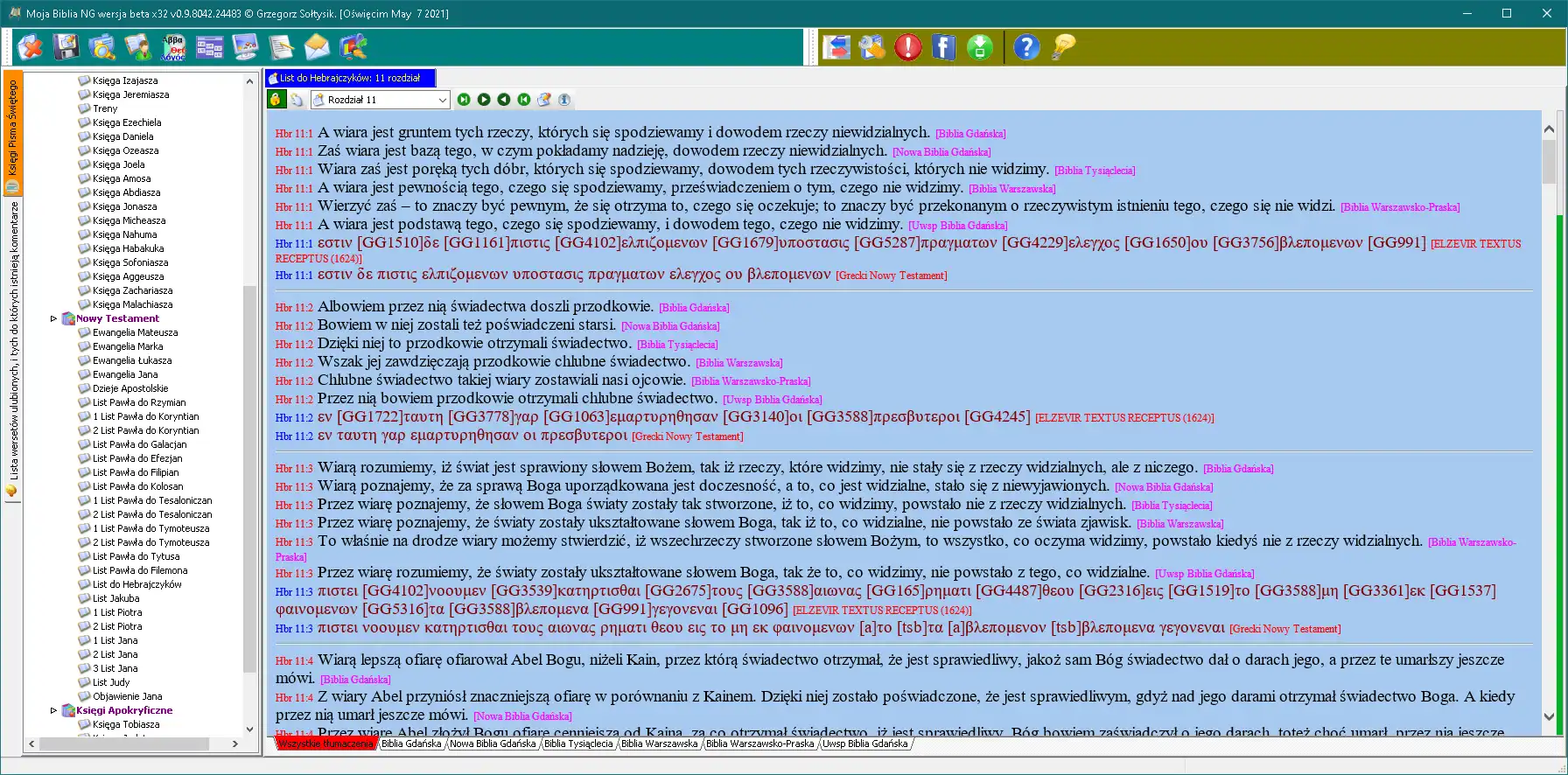Select List do Hebrajczyków in tree
1568x775 pixels.
tap(137, 584)
